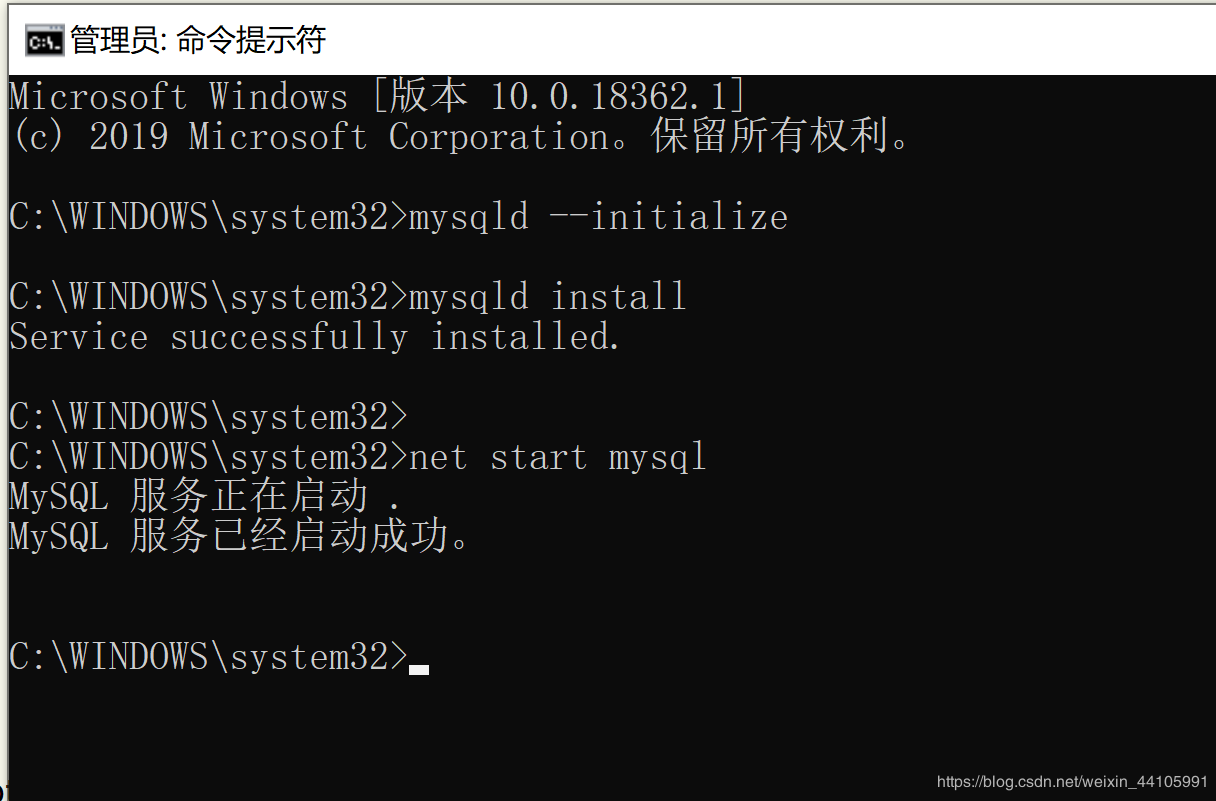1216x801 pixels.
Task: Click the Service successfully installed message
Action: 315,337
